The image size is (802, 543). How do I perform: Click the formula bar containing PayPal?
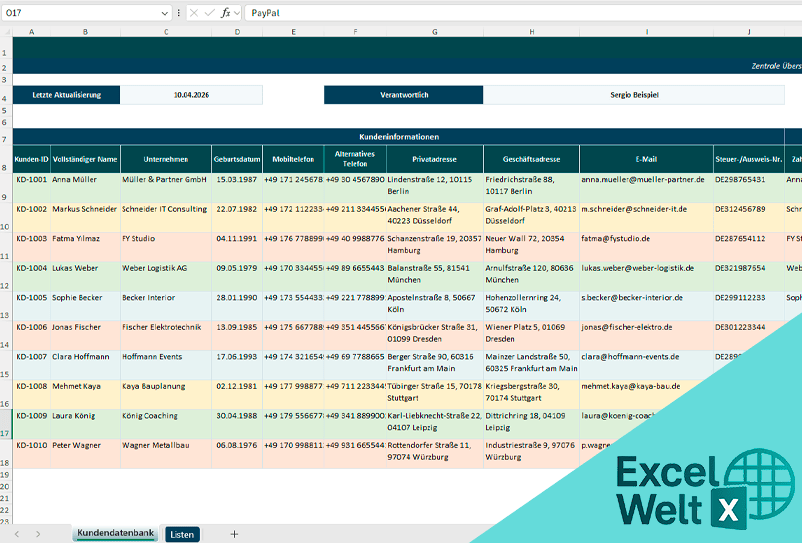523,13
